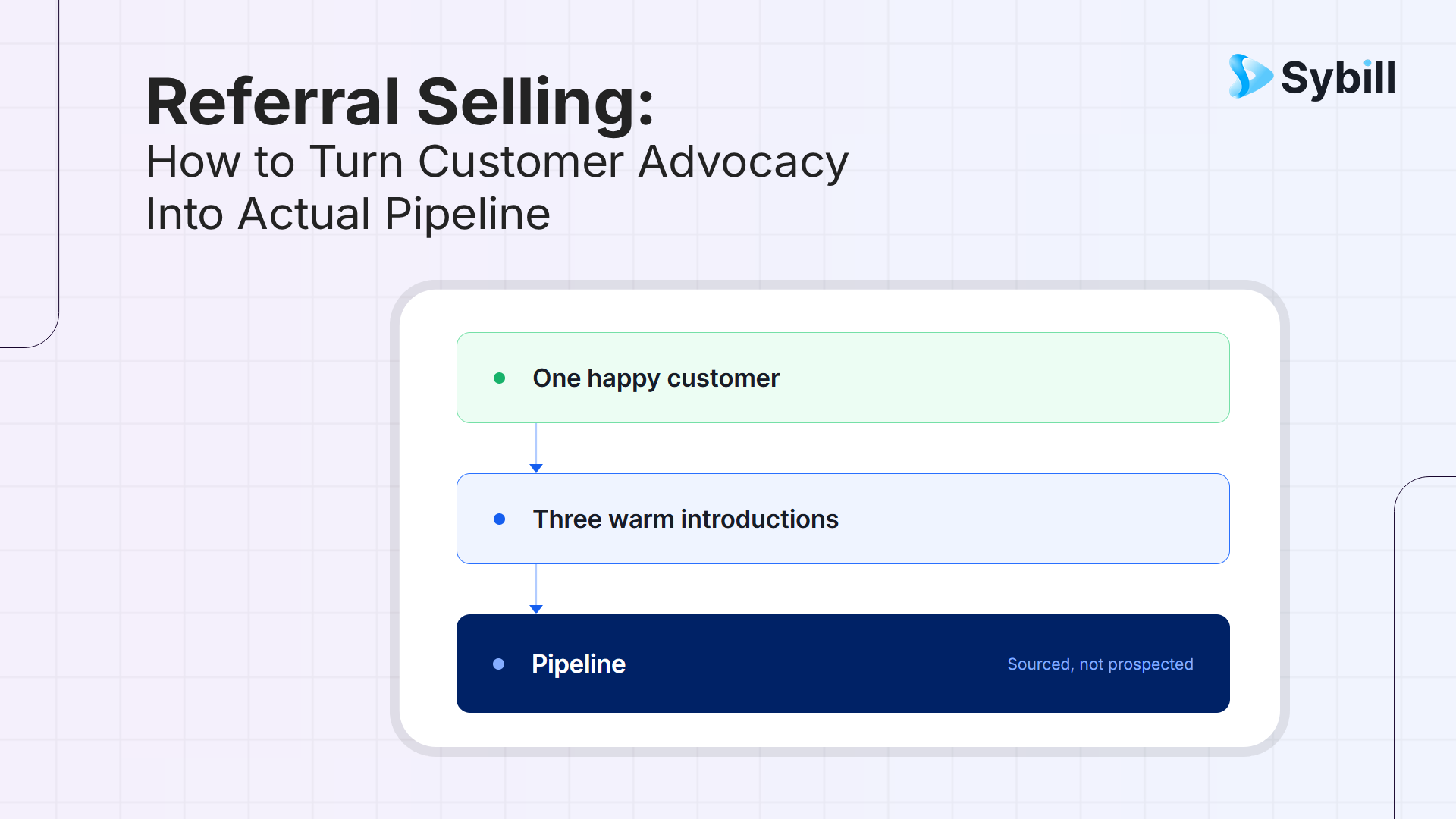Click the Sourced, not prospected caption
This screenshot has width=1456, height=819.
pos(1100,664)
